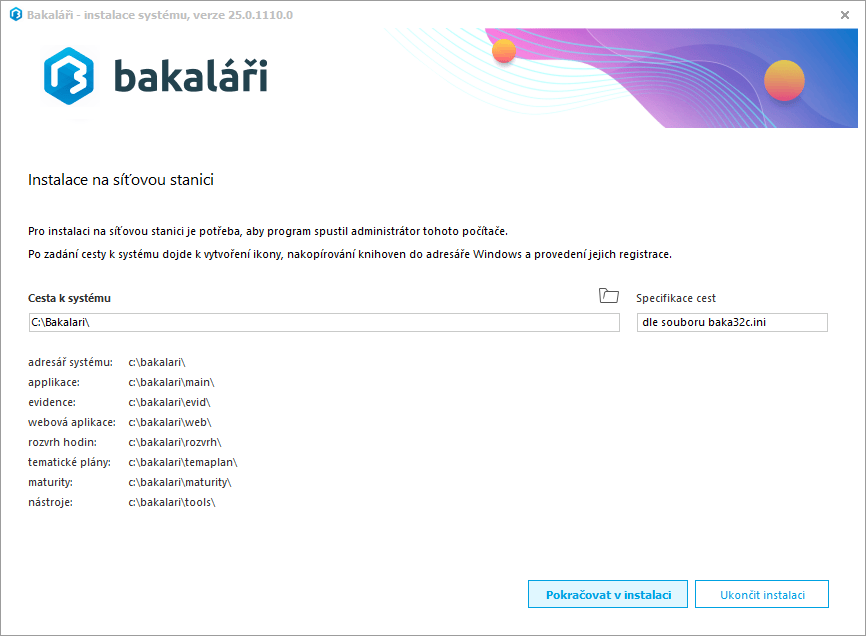Screen dimensions: 866x636
Task: Focus the Cesta k systému path field
Action: (324, 322)
